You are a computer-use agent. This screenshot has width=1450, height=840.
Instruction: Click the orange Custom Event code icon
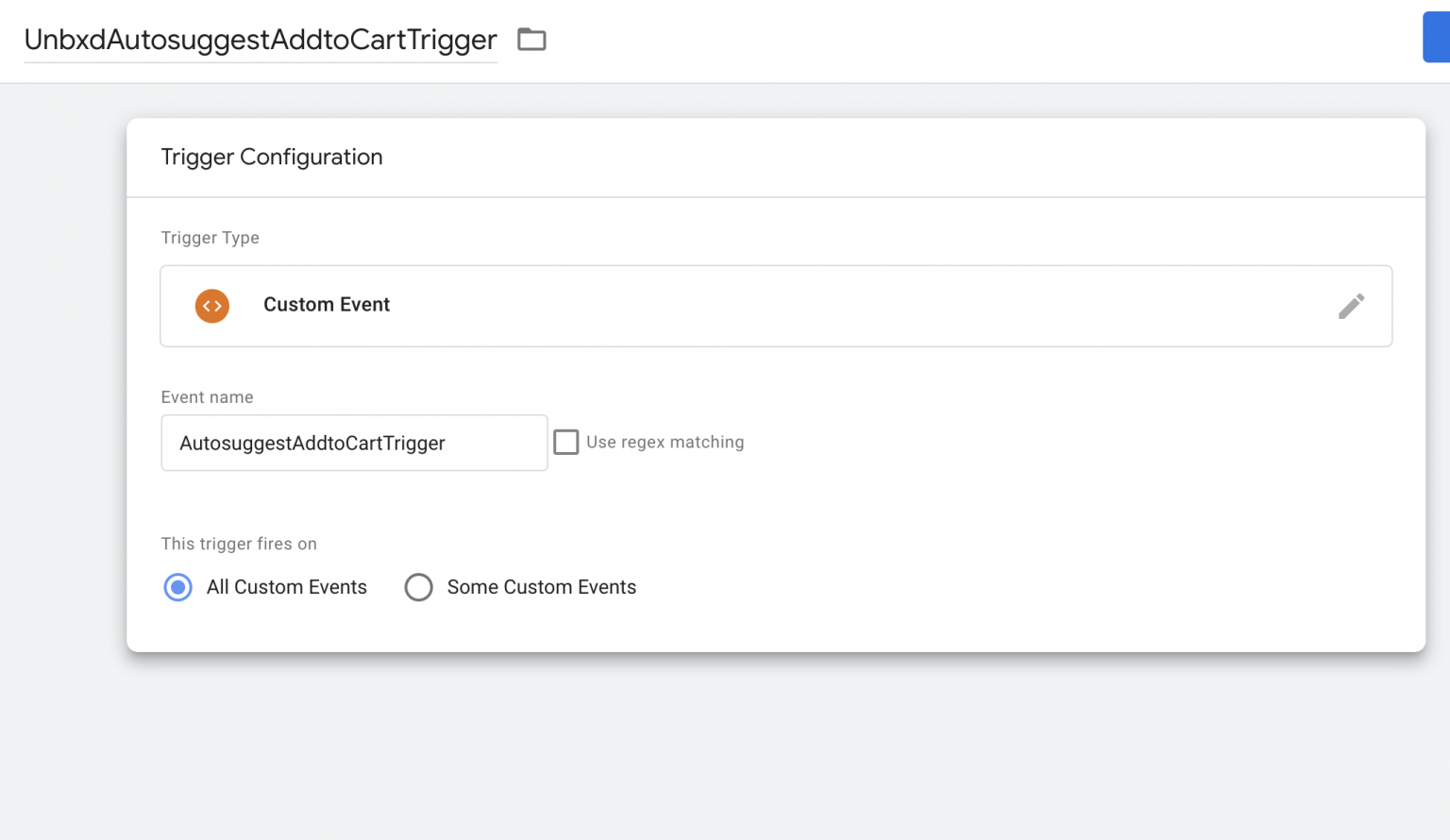pyautogui.click(x=212, y=306)
